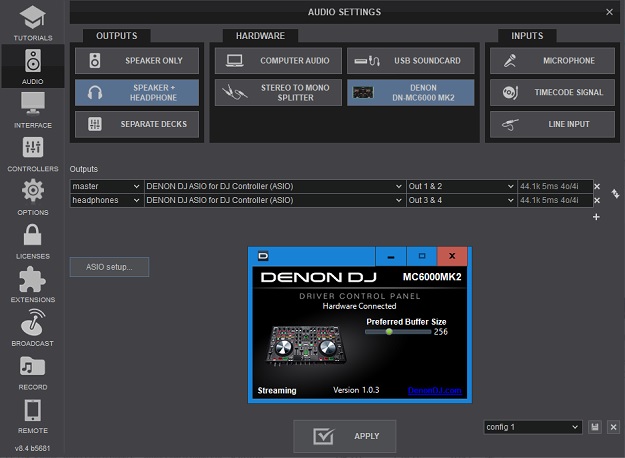
Task: Click the ASIO setup button
Action: tap(109, 267)
